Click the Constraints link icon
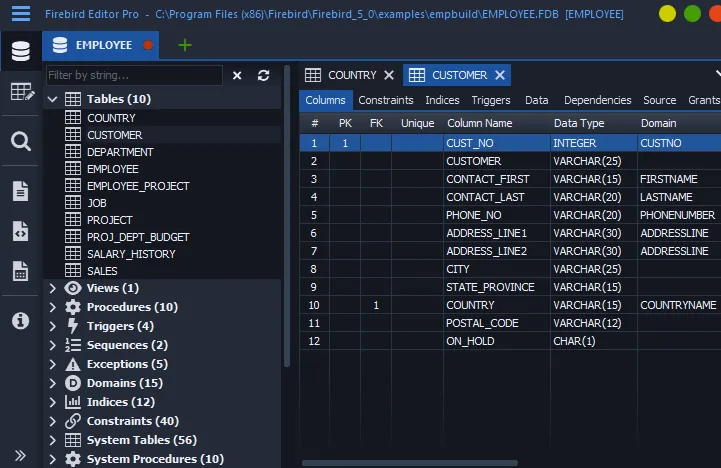The height and width of the screenshot is (468, 721). tap(73, 421)
